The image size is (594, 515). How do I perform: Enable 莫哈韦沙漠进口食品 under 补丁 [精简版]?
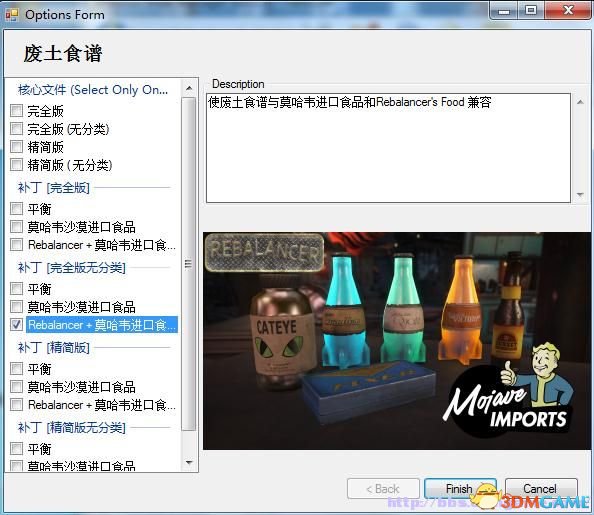coord(16,387)
